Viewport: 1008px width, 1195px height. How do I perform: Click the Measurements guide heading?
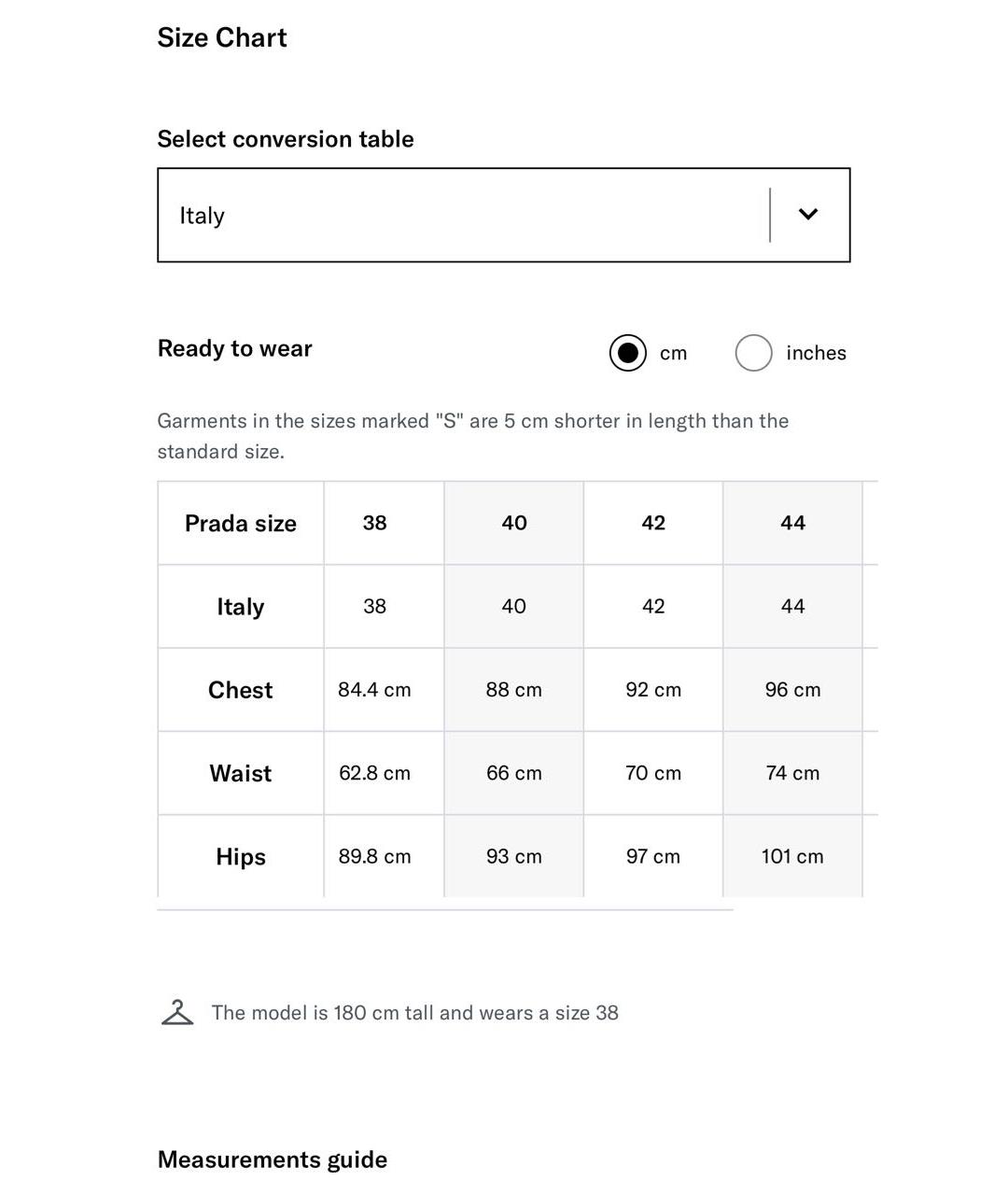[x=273, y=1160]
